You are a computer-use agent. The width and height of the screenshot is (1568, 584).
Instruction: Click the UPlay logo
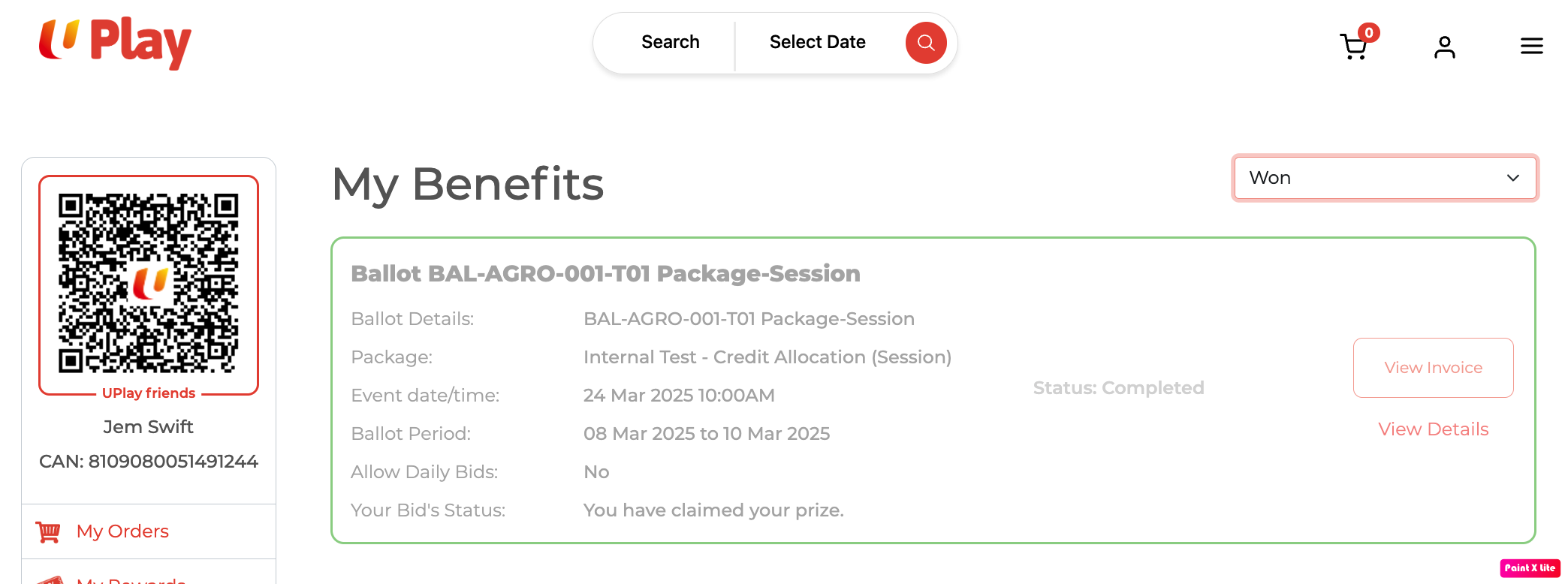coord(115,42)
